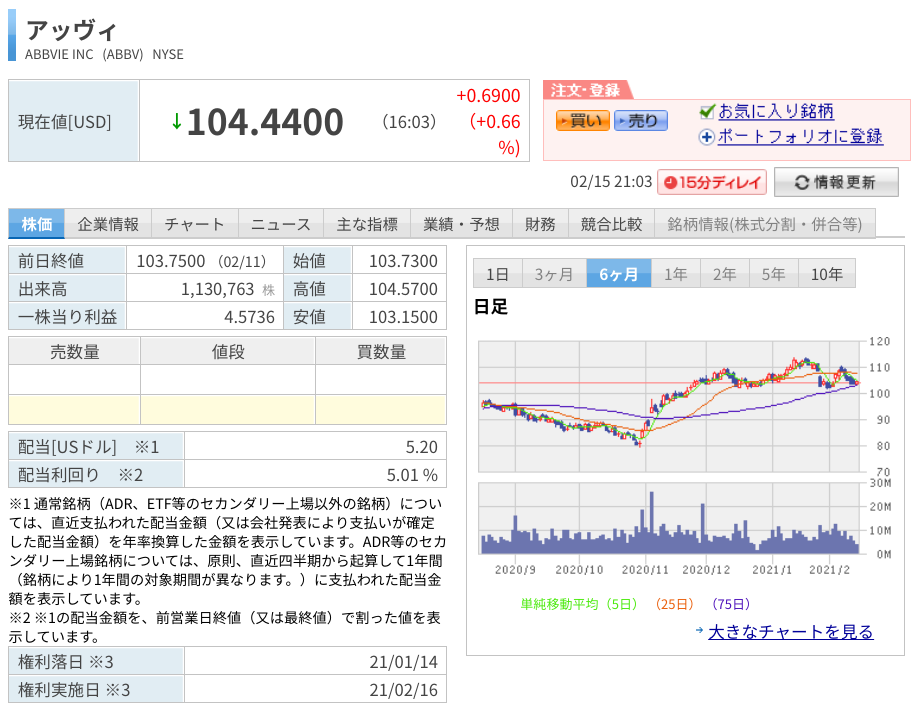Screen dimensions: 915x710
Task: Click the 日足 chart label
Action: pos(490,306)
